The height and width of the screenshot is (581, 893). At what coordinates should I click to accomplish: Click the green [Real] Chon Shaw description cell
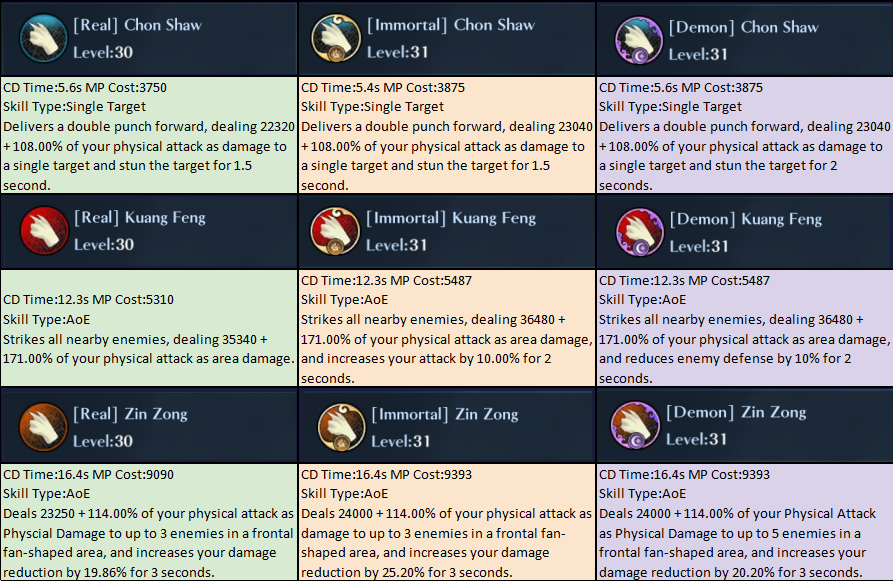149,136
